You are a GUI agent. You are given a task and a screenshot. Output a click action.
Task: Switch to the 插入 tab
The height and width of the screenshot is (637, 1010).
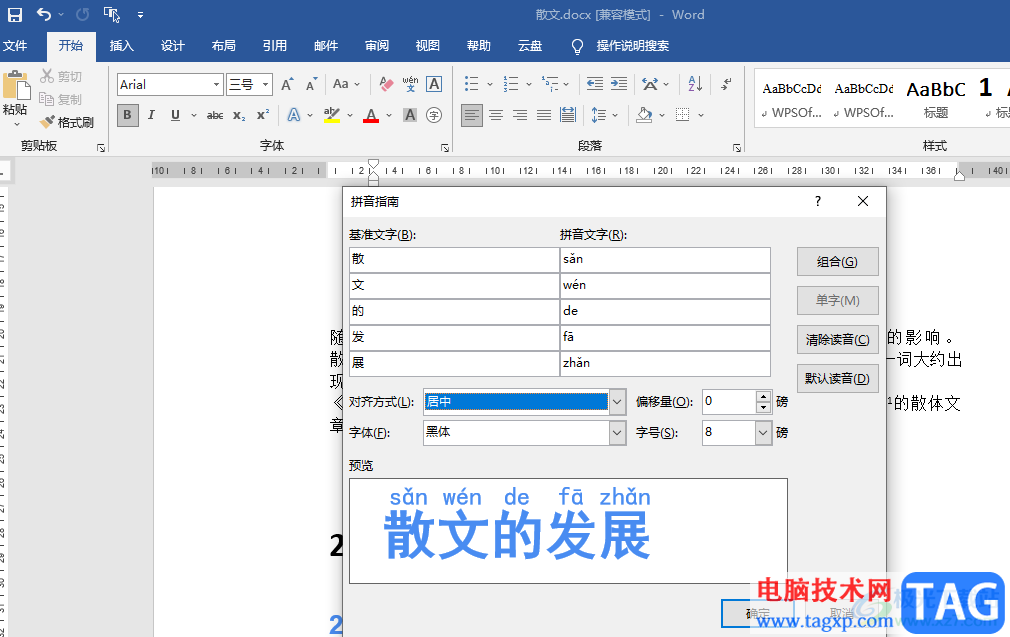122,46
